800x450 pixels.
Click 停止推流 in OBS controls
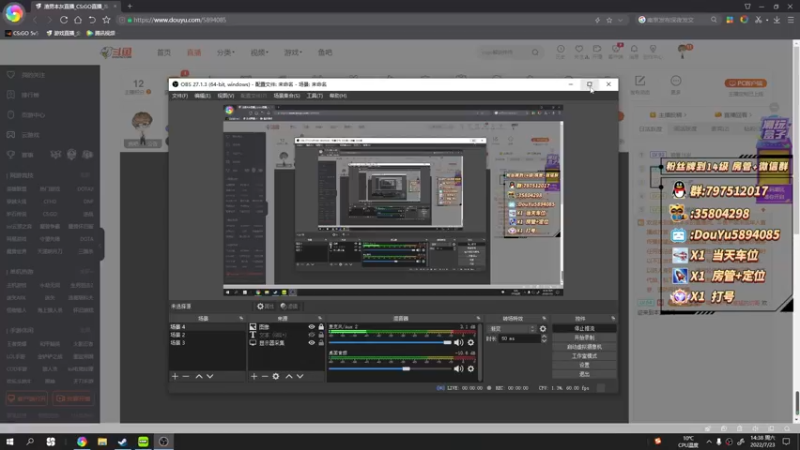click(x=584, y=329)
